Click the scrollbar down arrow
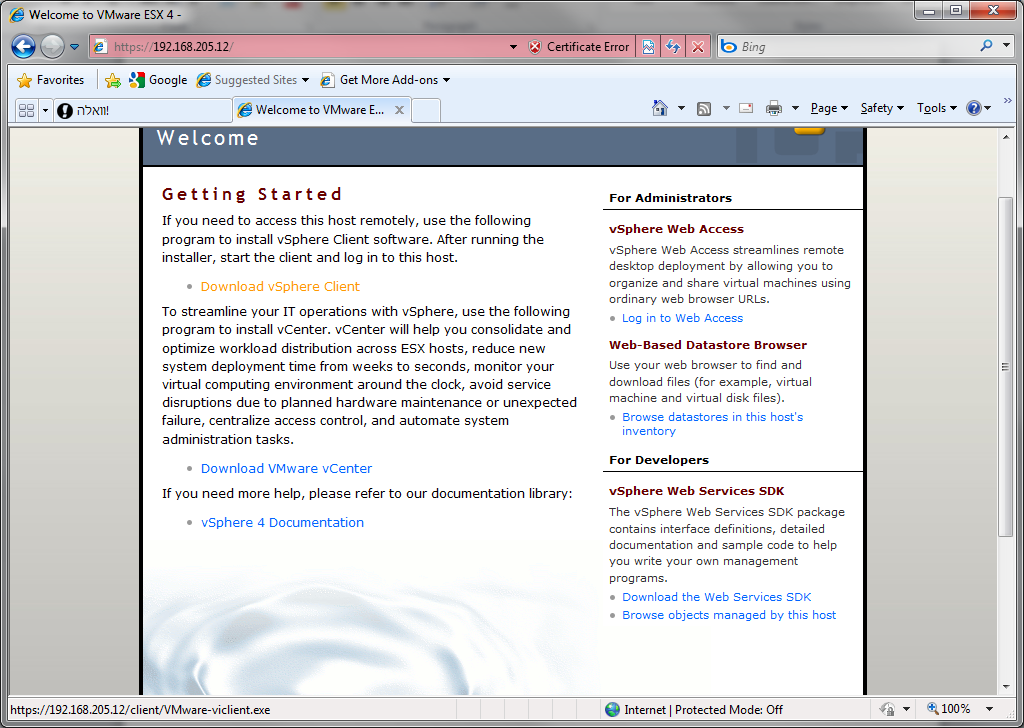 pos(1006,687)
